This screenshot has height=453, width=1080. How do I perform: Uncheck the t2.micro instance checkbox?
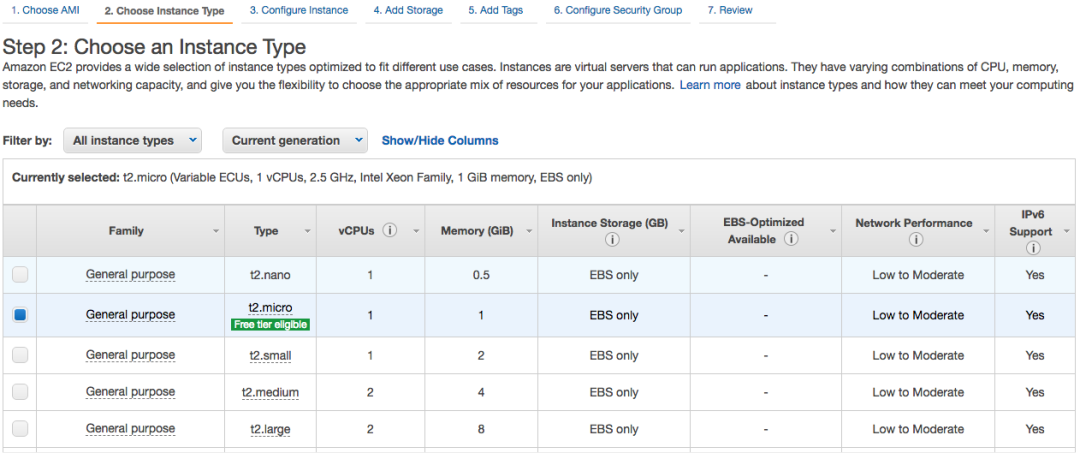coord(20,315)
